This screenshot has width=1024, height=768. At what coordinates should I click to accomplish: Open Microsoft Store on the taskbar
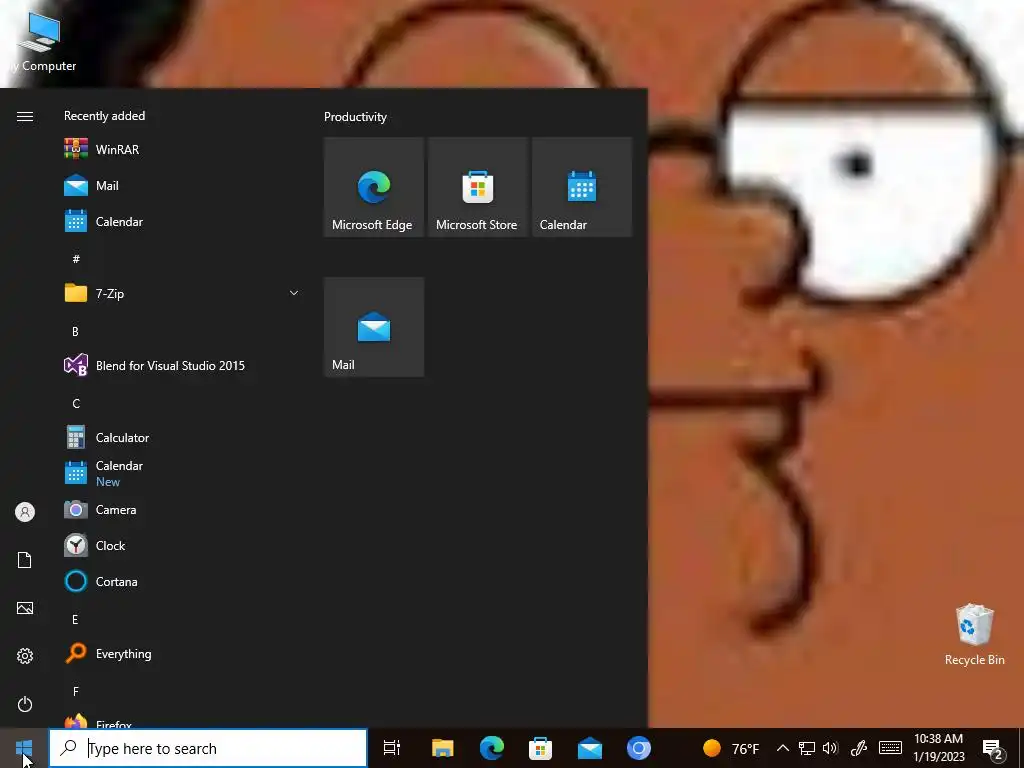pyautogui.click(x=541, y=748)
